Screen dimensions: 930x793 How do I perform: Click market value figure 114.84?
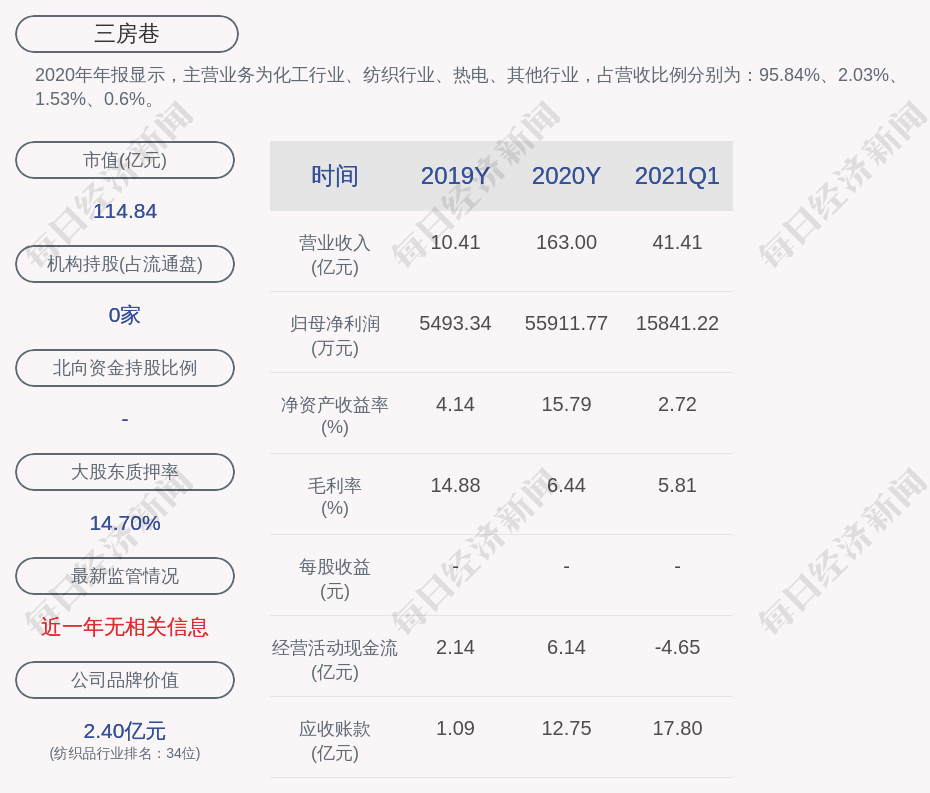pos(125,211)
